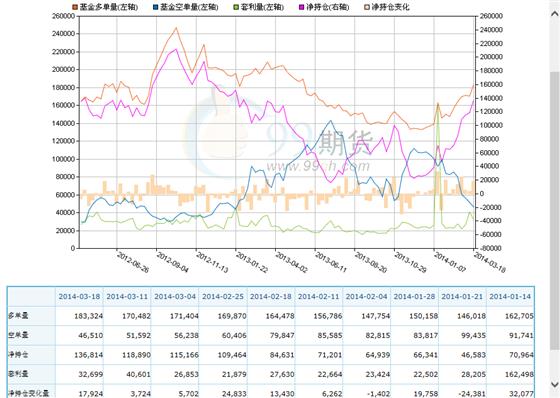The height and width of the screenshot is (398, 560).
Task: Select the 2014-03-11 column header
Action: pos(127,297)
